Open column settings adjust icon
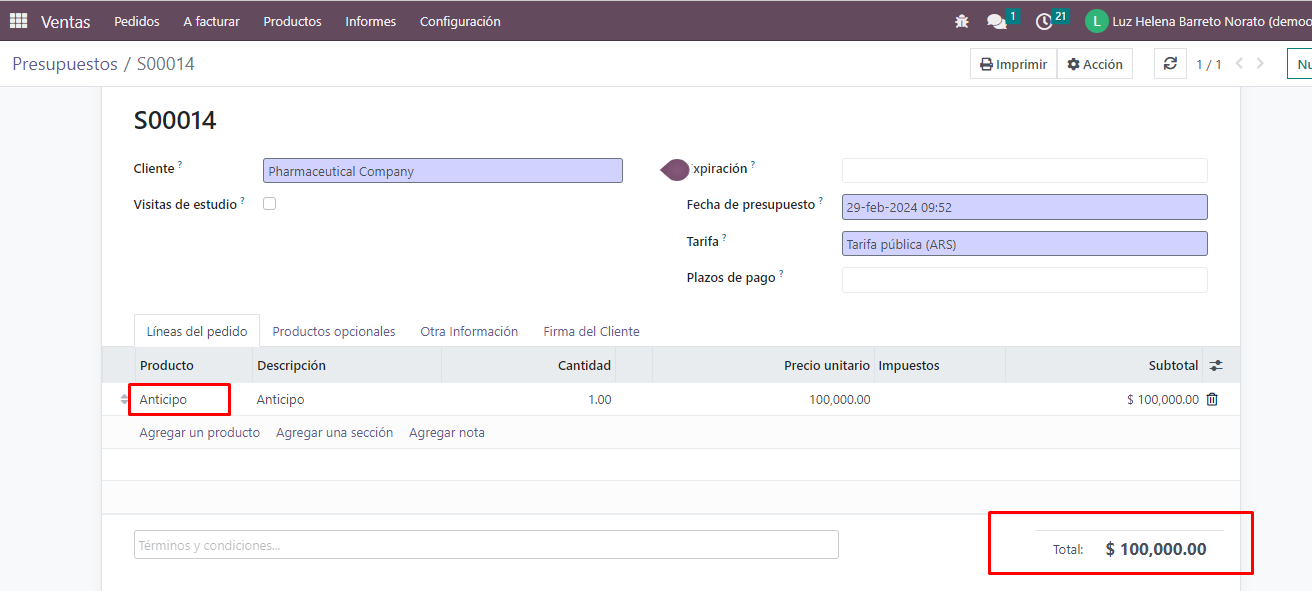The width and height of the screenshot is (1312, 591). pyautogui.click(x=1216, y=366)
